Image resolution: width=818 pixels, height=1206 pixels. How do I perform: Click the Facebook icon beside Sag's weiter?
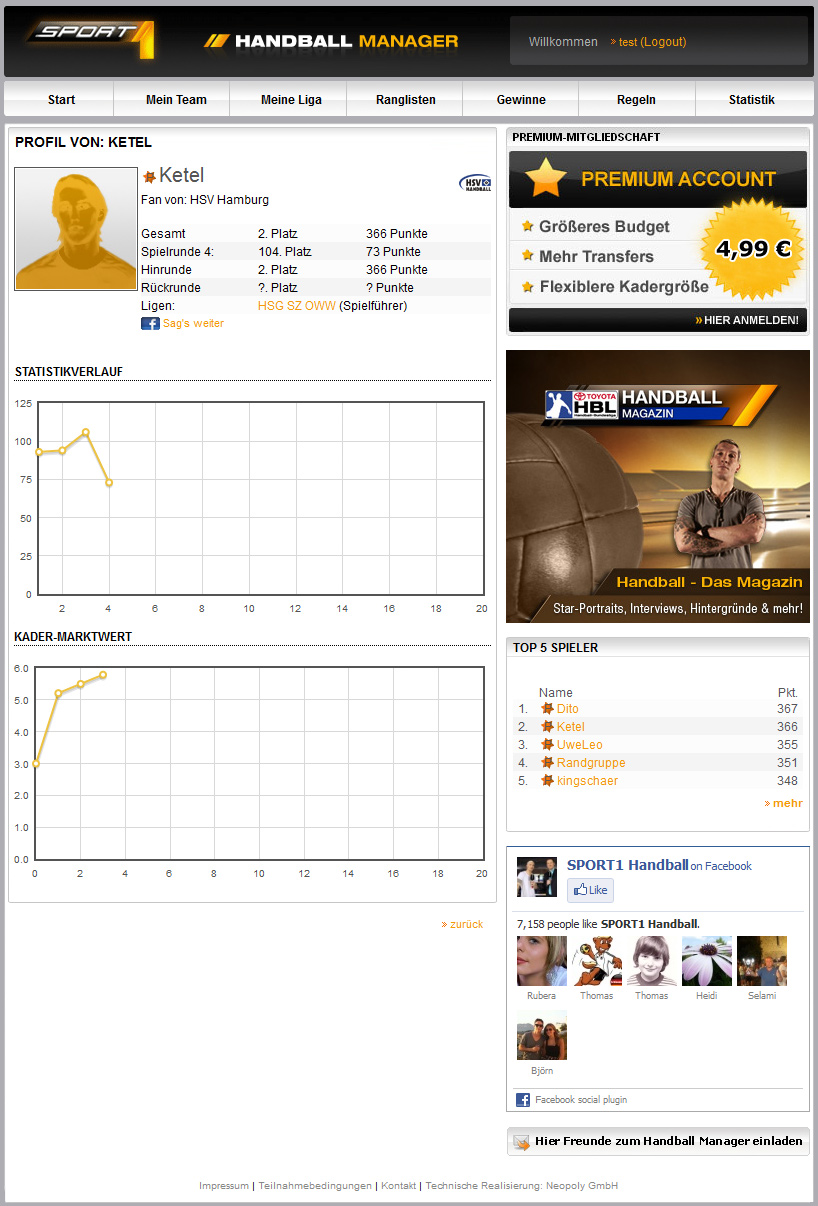[150, 324]
